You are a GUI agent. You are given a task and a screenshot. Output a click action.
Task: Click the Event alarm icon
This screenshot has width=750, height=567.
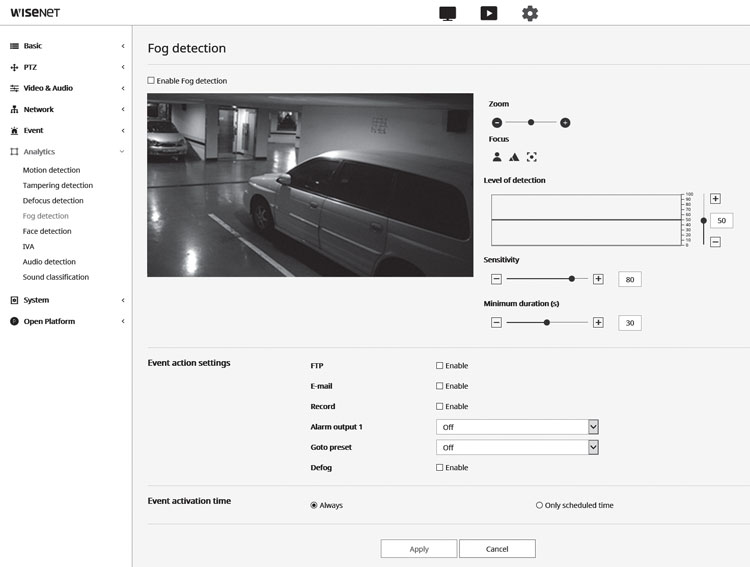[x=14, y=131]
